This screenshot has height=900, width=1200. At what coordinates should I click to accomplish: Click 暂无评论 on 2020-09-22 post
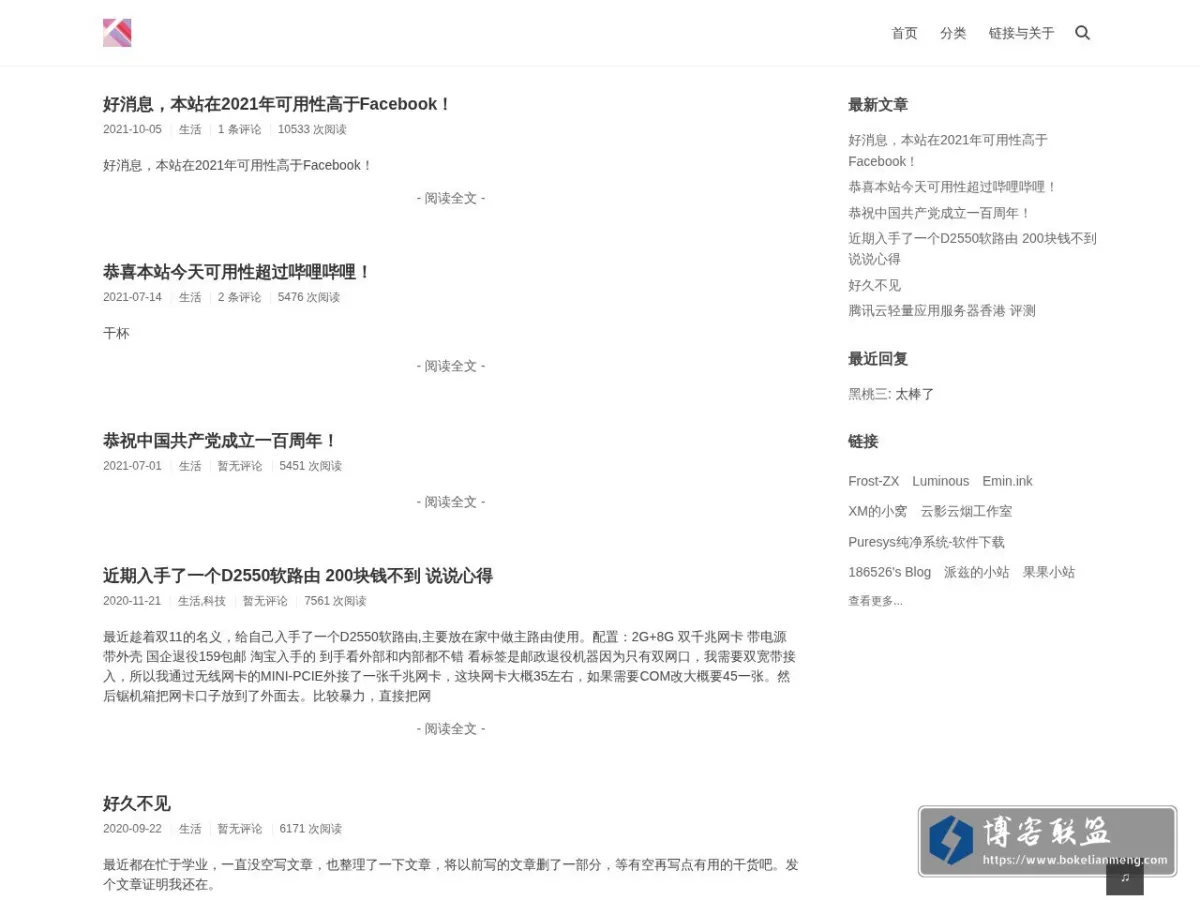click(240, 830)
